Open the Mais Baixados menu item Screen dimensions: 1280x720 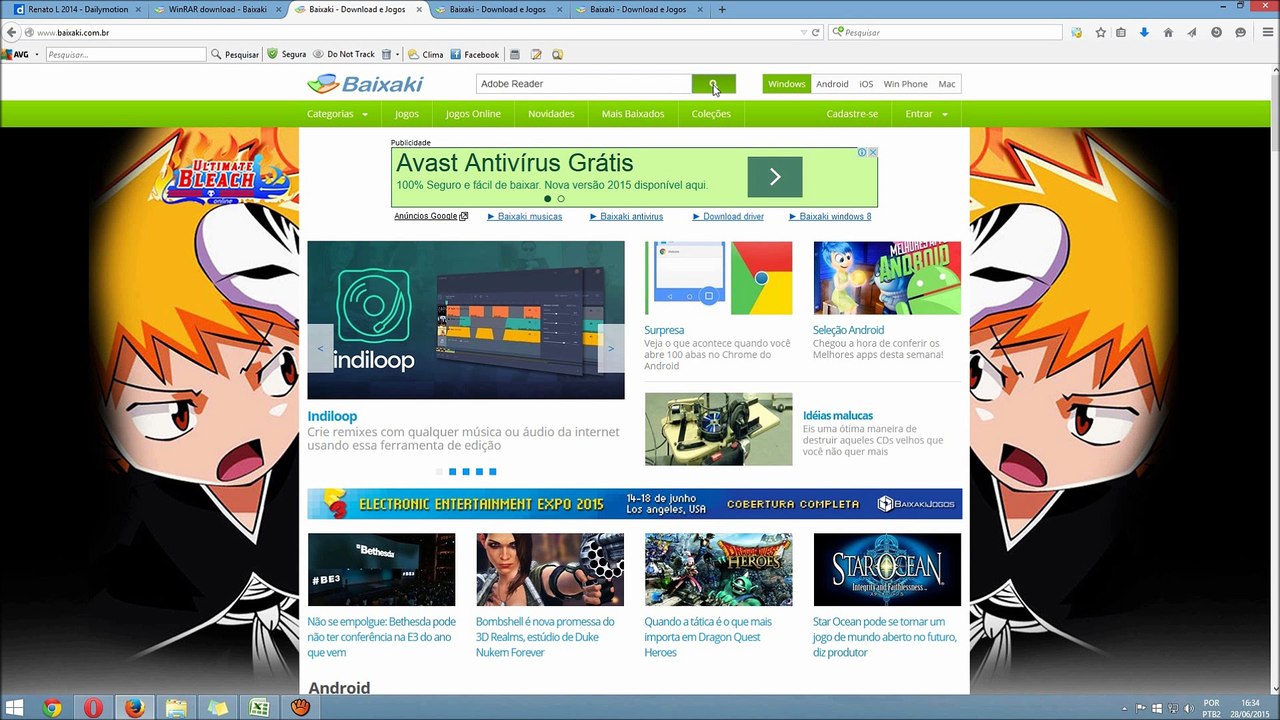coord(633,114)
